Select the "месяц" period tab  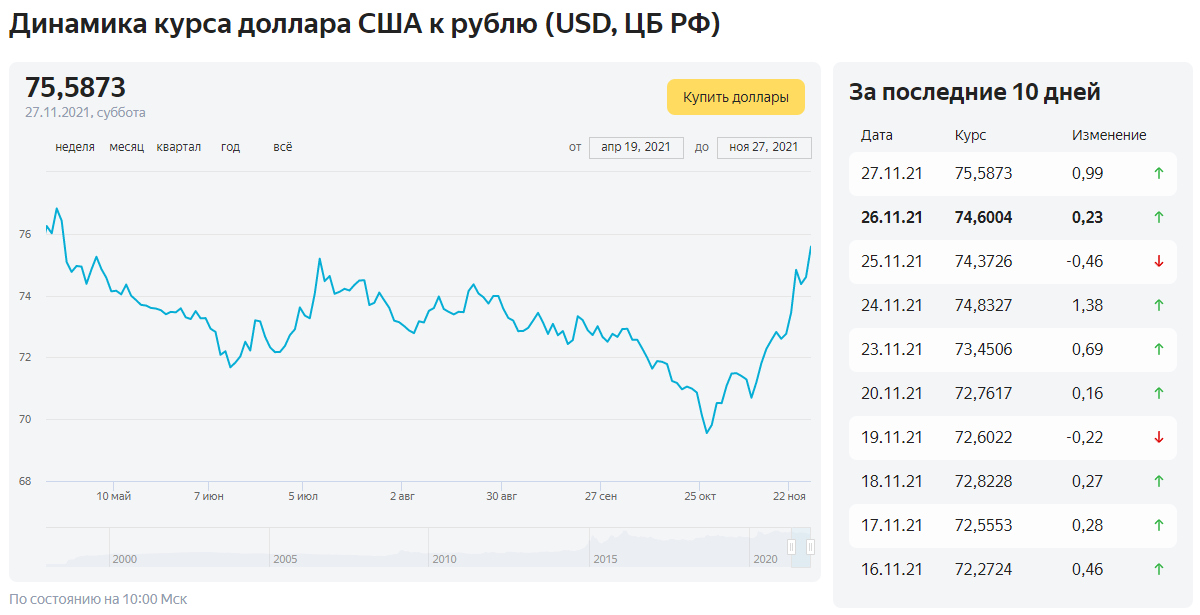[x=127, y=147]
